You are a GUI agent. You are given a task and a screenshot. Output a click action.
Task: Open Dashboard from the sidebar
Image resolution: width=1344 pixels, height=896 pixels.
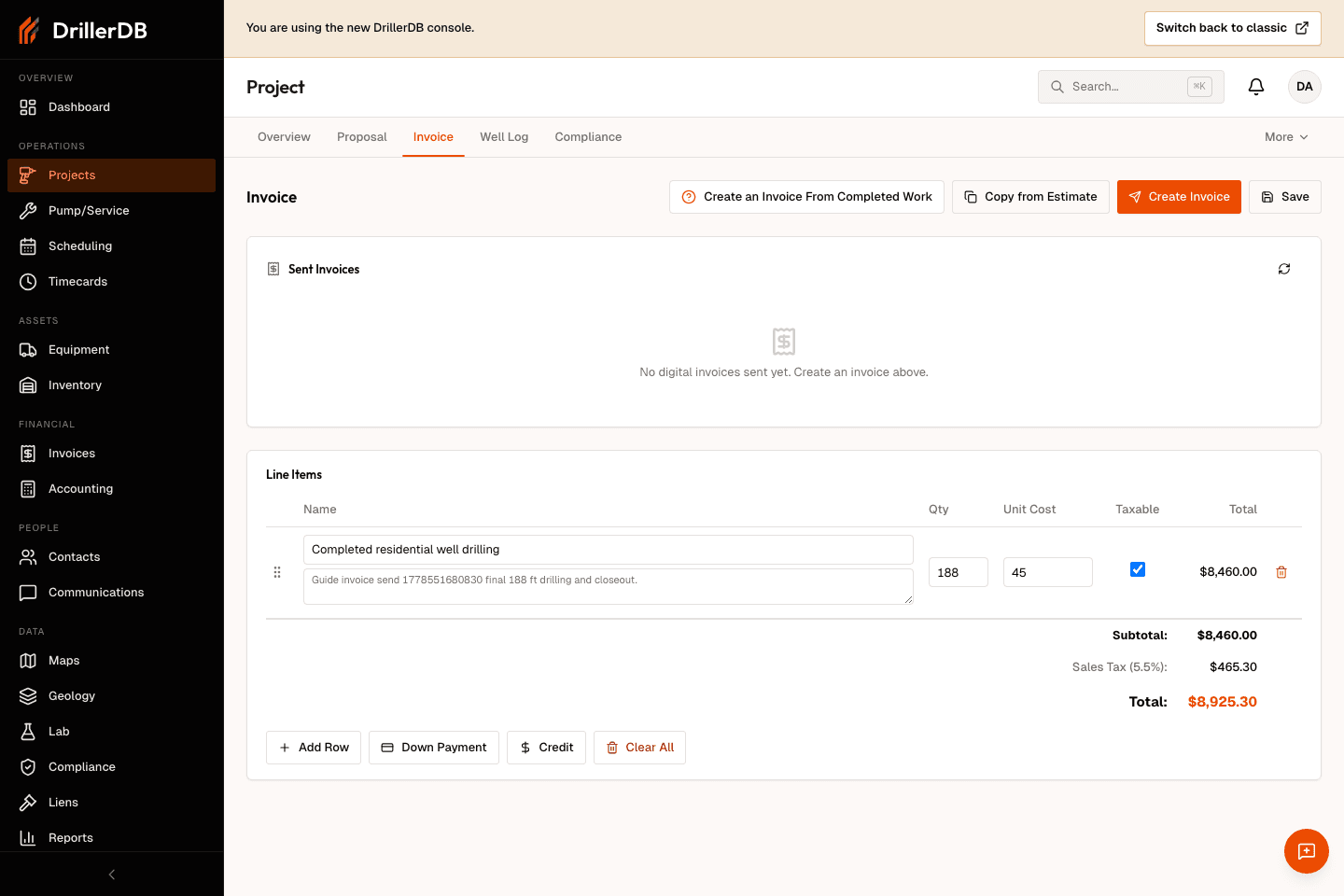tap(111, 107)
